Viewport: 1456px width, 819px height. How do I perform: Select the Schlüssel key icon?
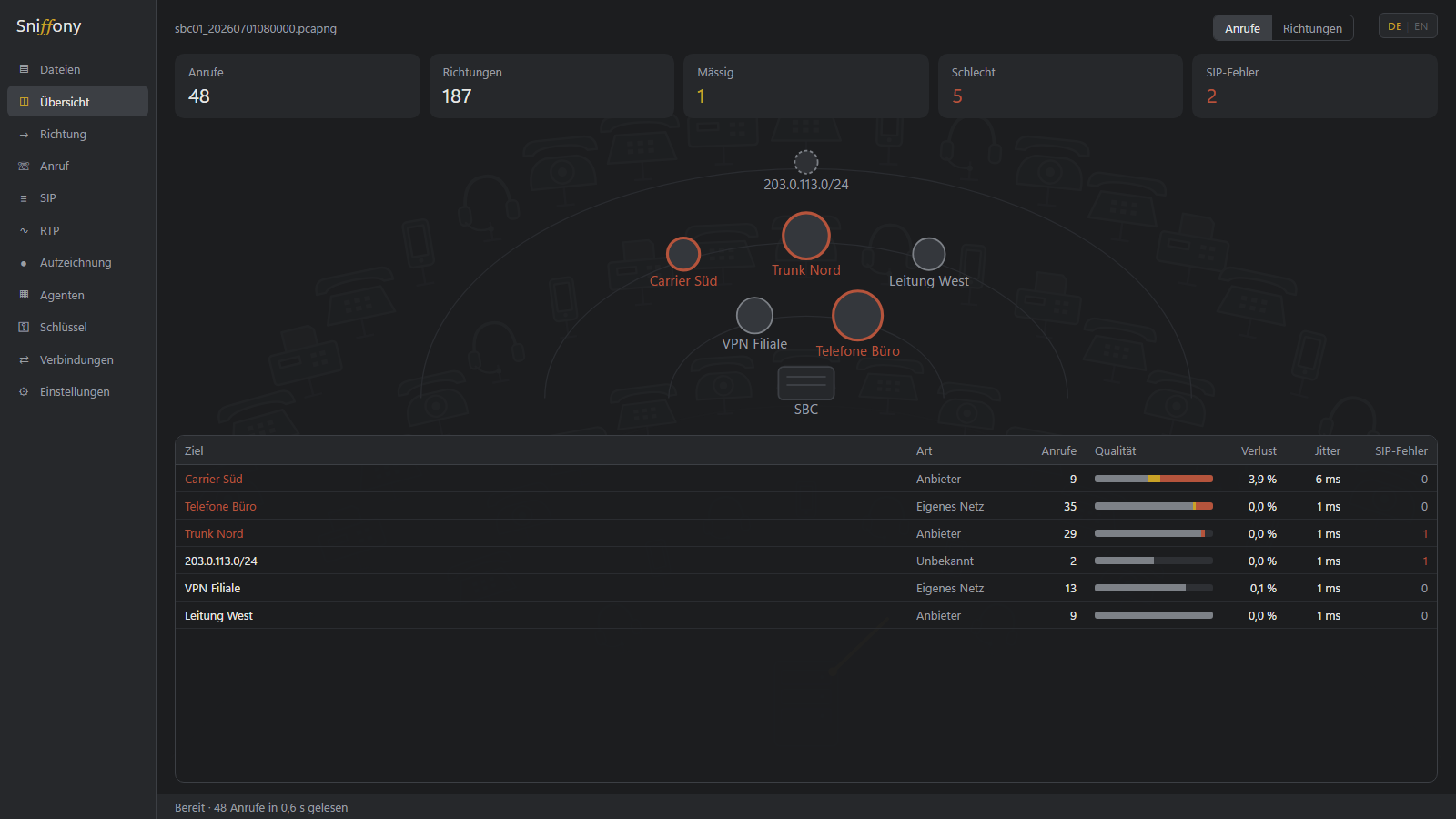tap(24, 328)
